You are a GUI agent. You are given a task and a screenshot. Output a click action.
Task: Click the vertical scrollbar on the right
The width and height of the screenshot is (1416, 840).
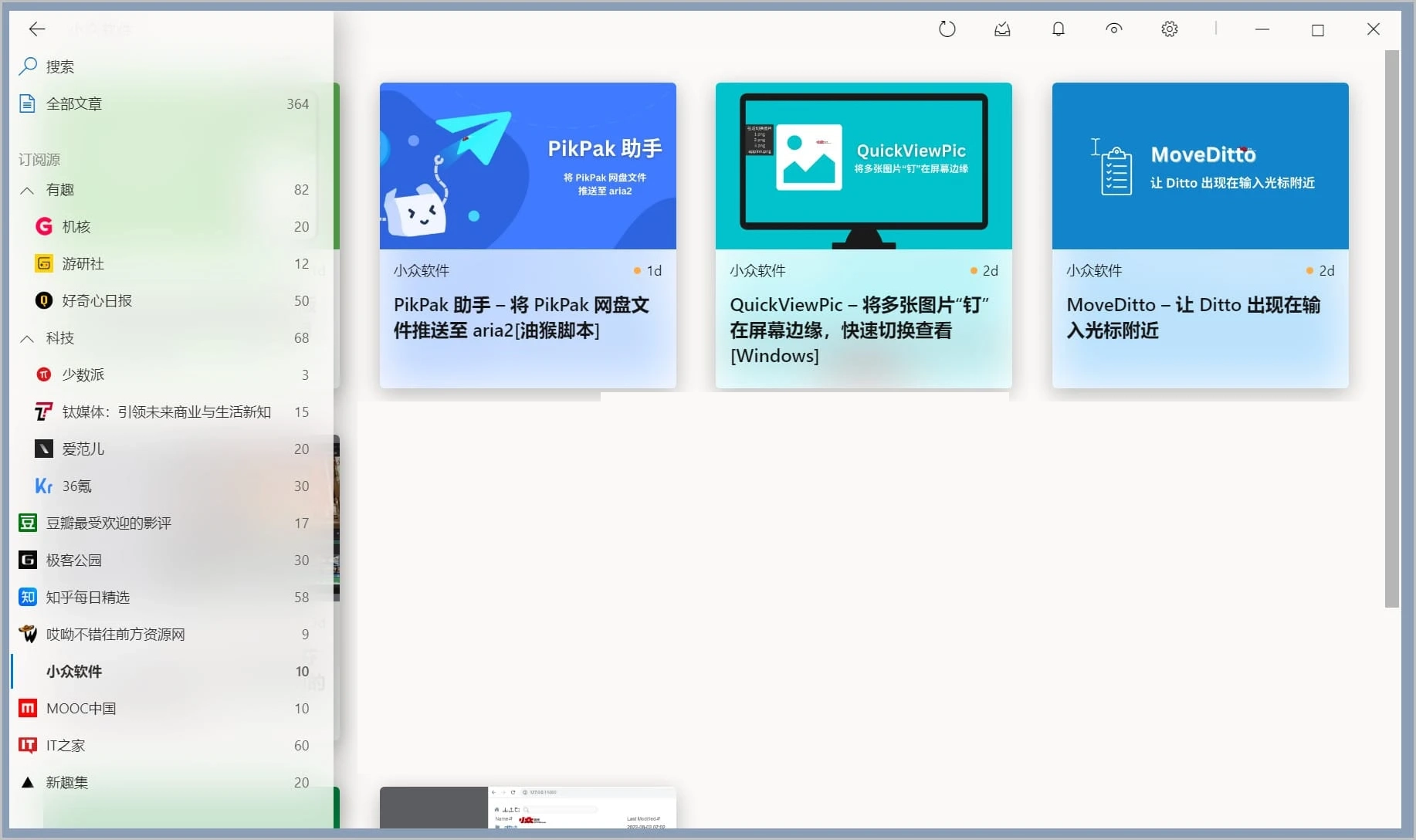click(1391, 328)
